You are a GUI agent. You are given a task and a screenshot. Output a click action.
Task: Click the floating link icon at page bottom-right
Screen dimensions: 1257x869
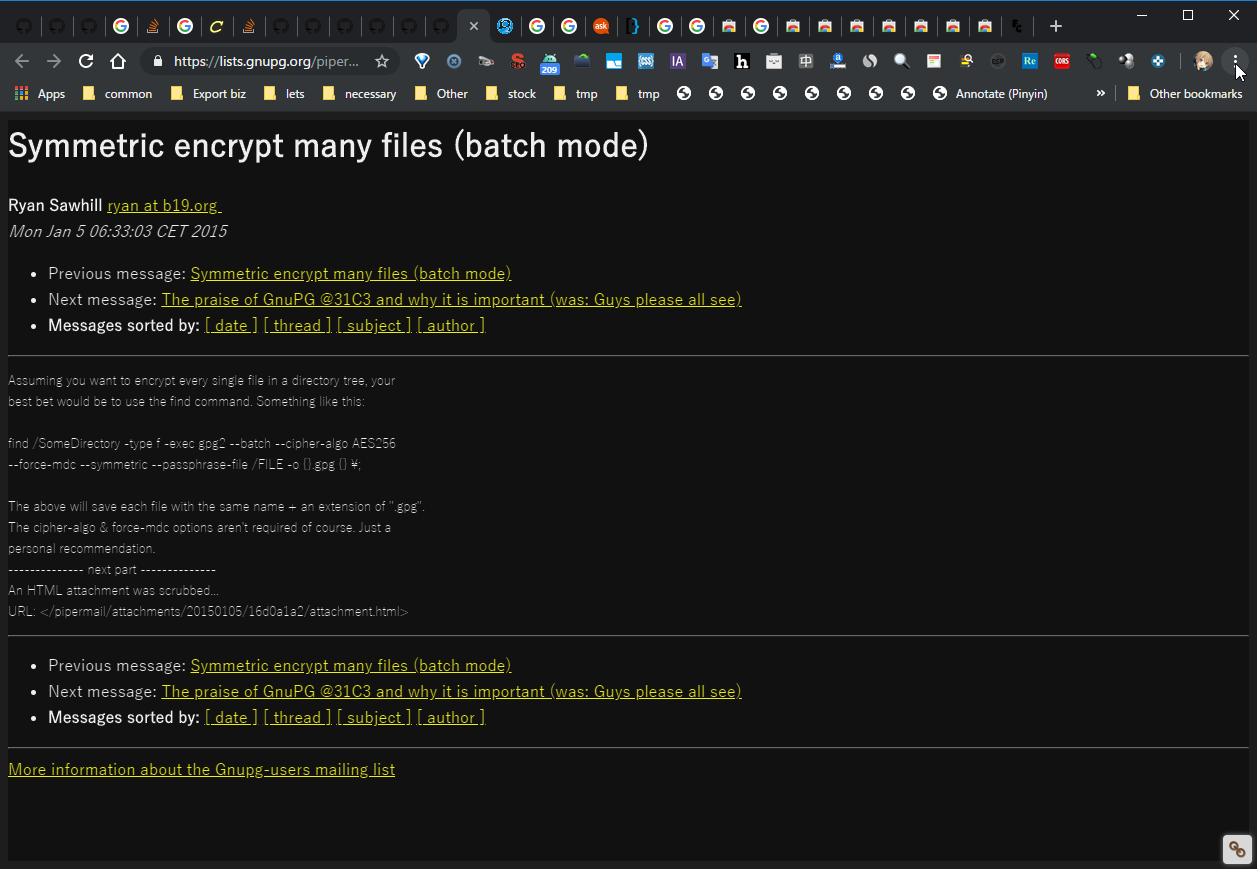point(1237,849)
